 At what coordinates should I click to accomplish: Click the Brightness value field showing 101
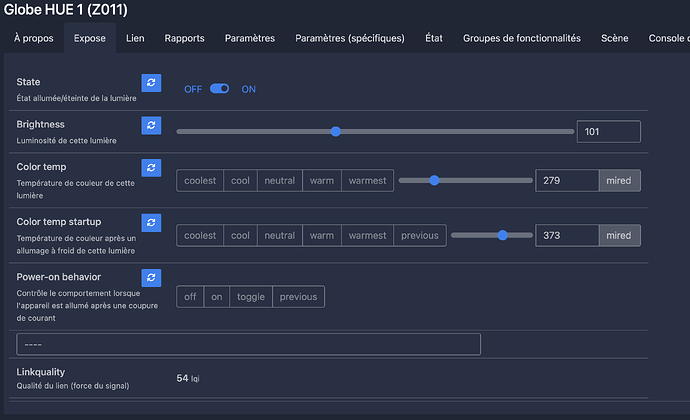point(609,132)
